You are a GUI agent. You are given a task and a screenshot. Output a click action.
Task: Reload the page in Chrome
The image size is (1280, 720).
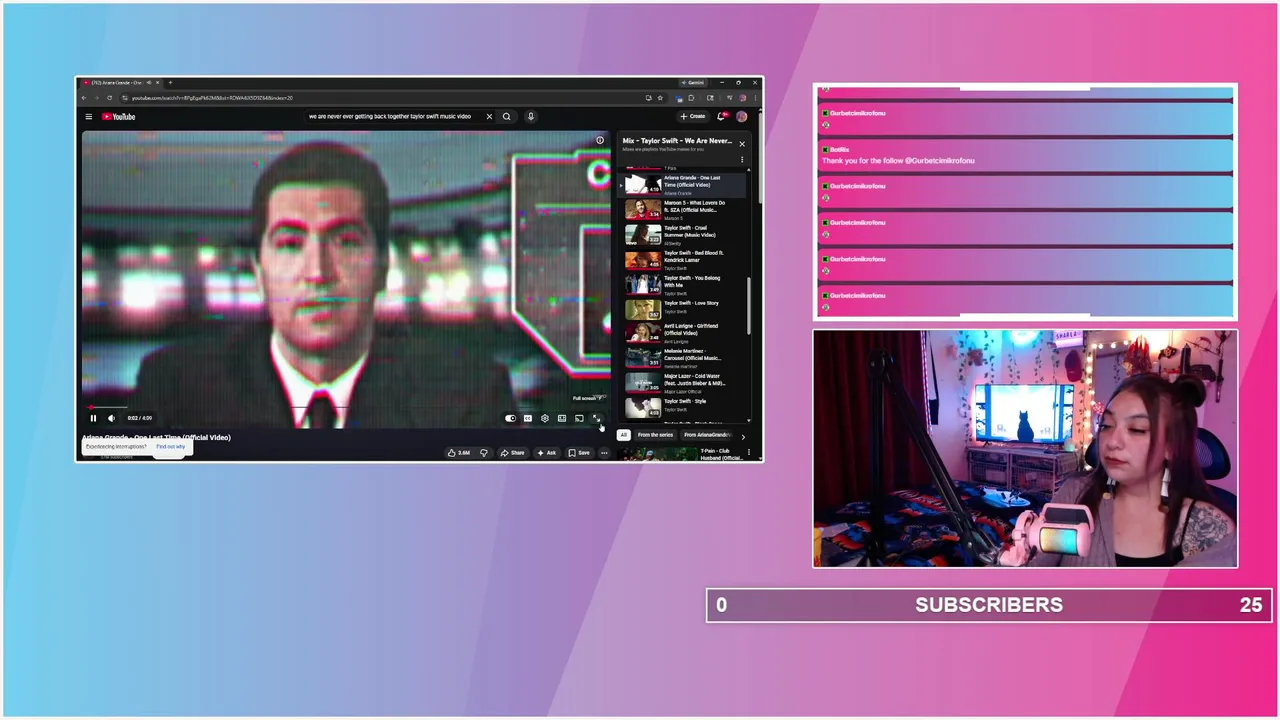pyautogui.click(x=109, y=98)
